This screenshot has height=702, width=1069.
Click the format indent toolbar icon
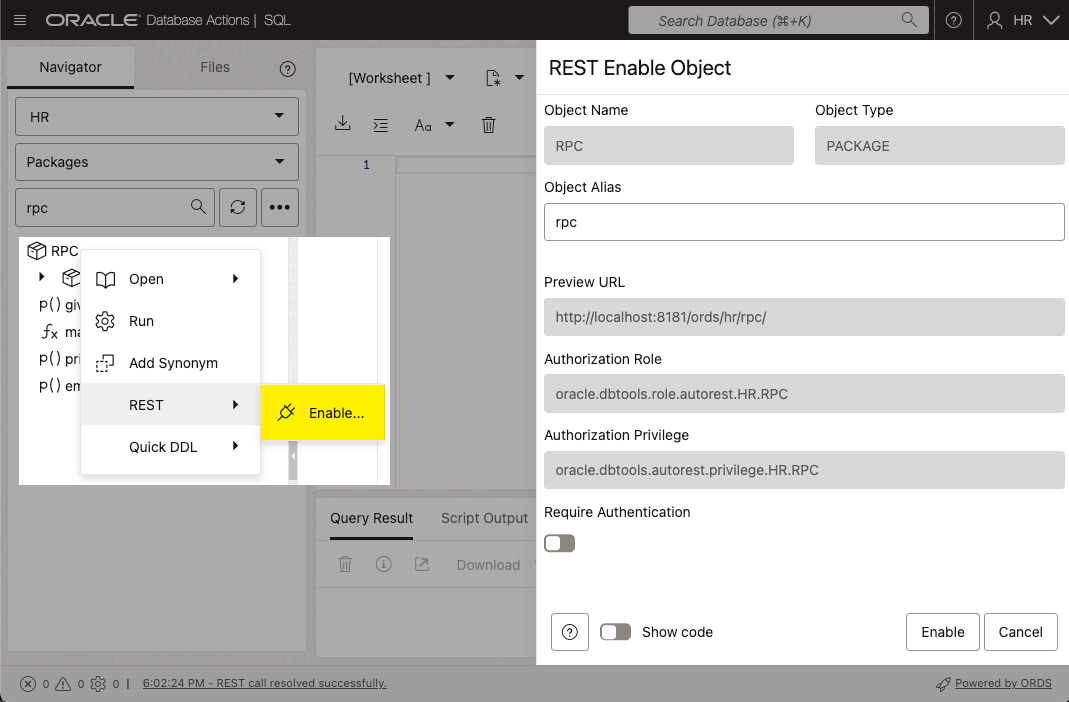click(380, 125)
